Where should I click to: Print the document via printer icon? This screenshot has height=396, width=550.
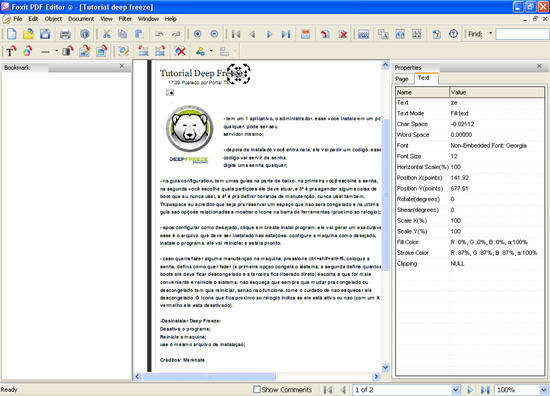pyautogui.click(x=65, y=34)
